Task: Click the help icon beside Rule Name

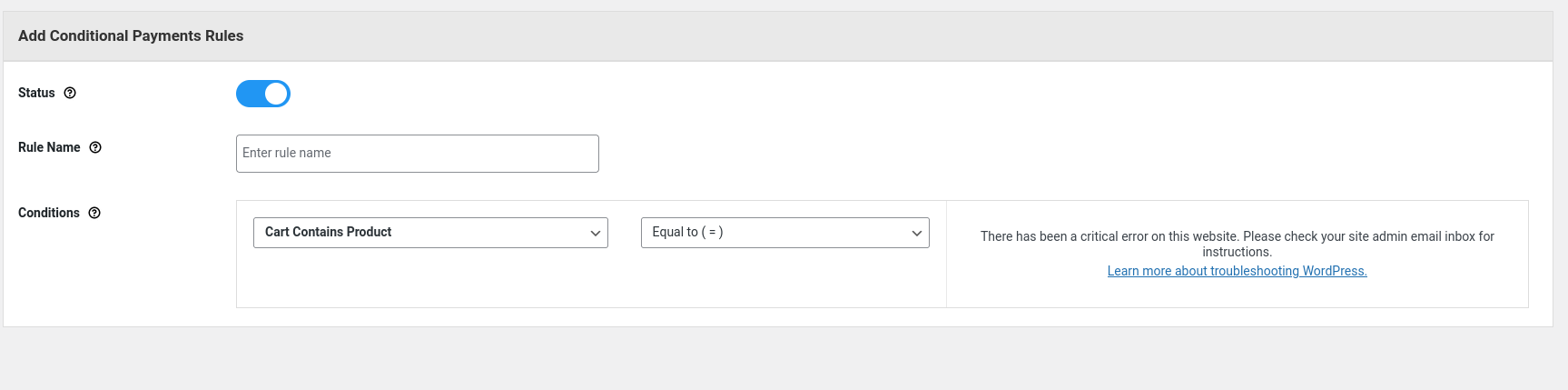Action: pyautogui.click(x=95, y=147)
